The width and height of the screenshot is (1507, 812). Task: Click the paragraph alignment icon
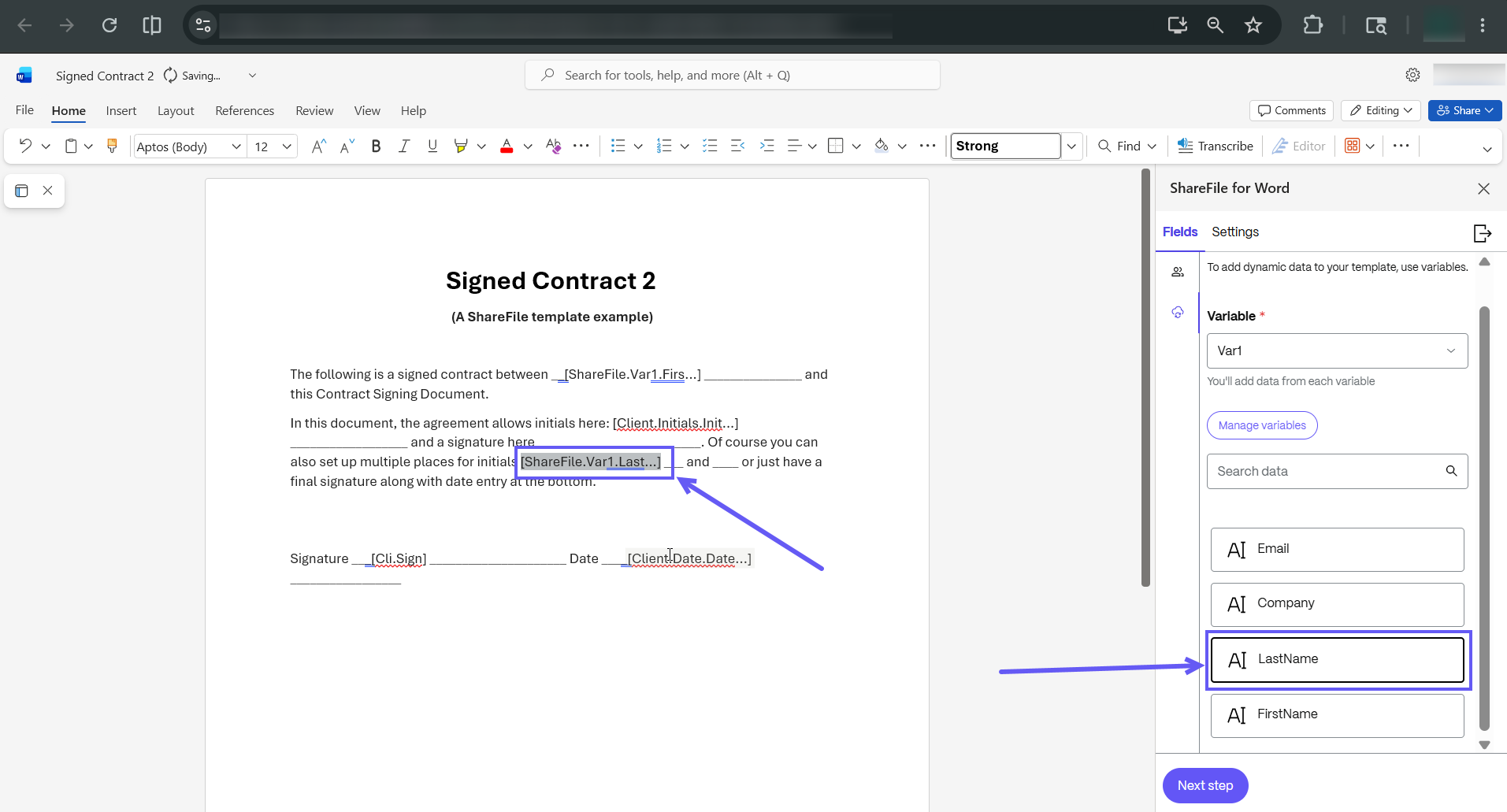[x=795, y=146]
